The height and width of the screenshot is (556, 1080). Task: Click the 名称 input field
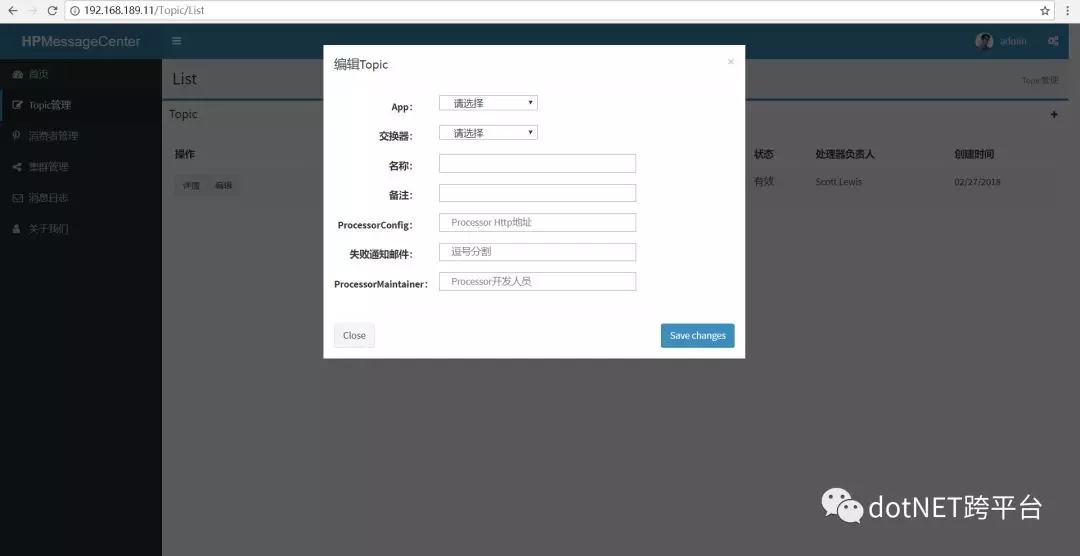click(x=537, y=164)
